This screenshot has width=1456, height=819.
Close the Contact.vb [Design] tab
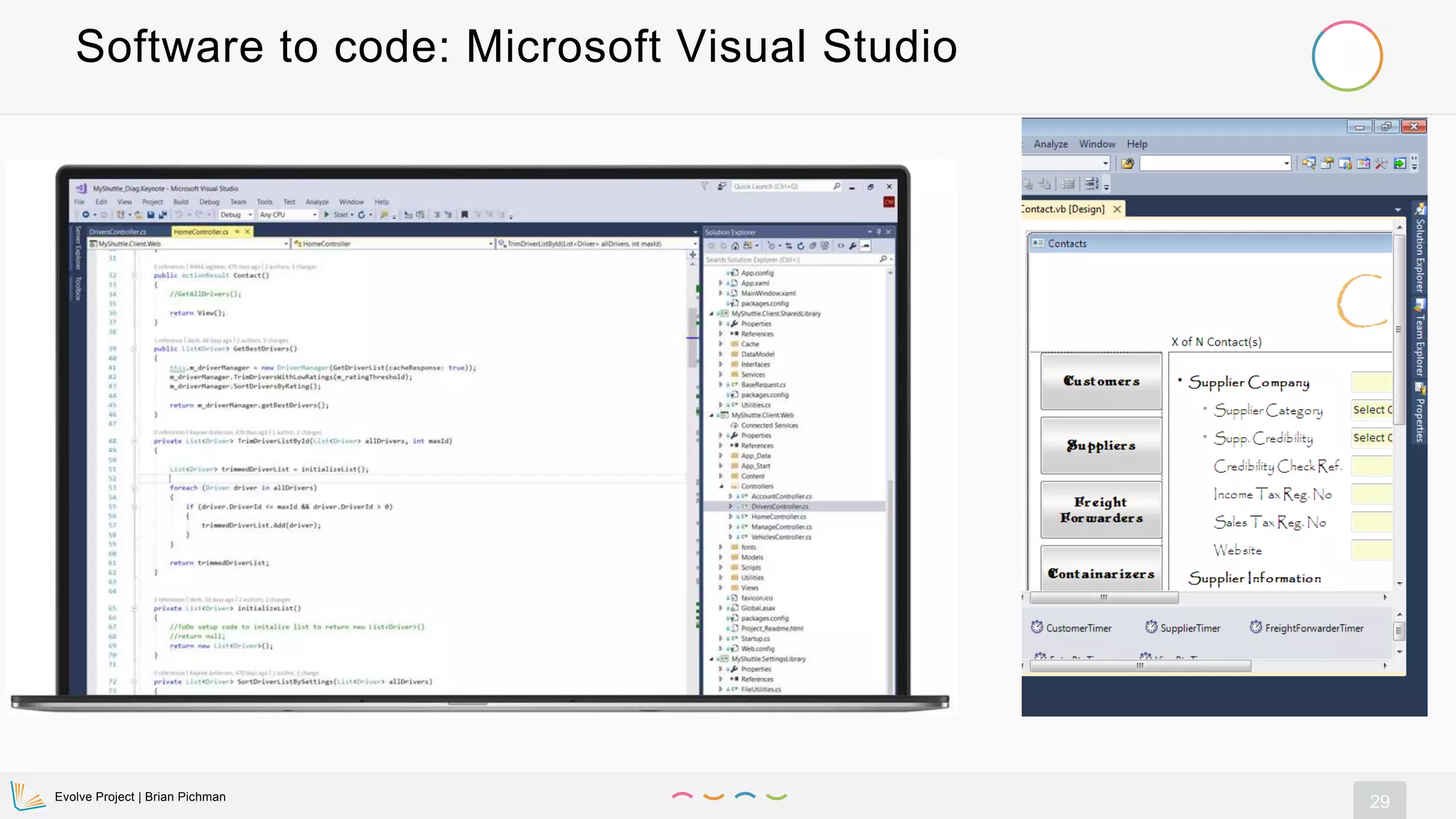(1118, 209)
